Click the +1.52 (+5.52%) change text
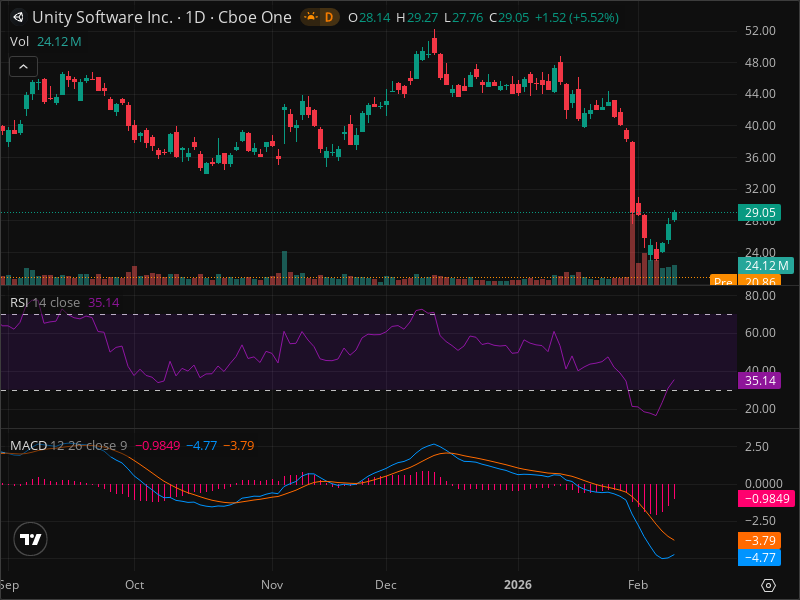800x600 pixels. [x=577, y=18]
